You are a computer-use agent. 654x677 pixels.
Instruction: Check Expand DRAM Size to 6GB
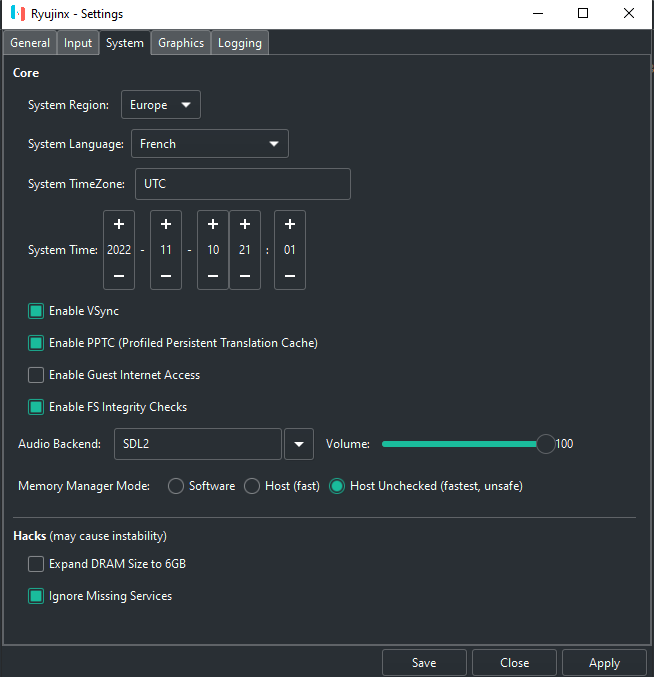(36, 564)
